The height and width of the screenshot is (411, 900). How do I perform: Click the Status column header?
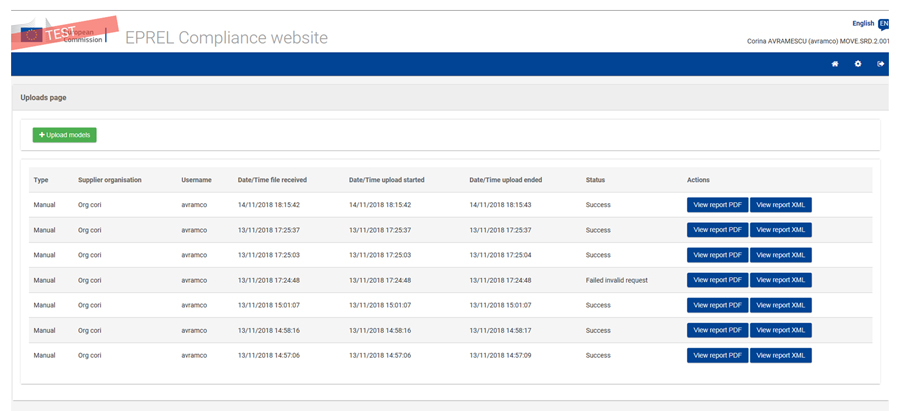point(595,180)
